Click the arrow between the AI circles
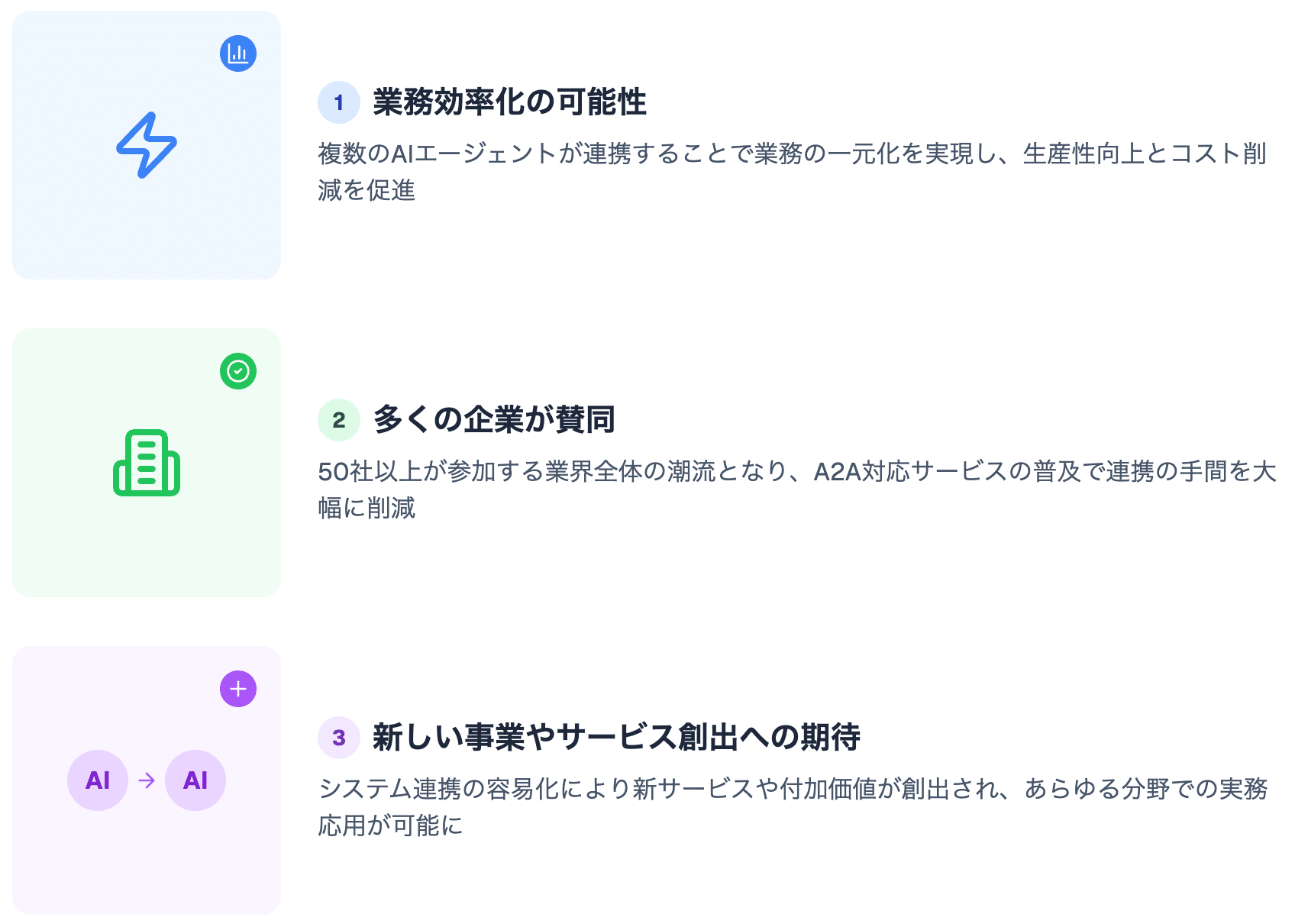This screenshot has width=1295, height=924. (x=147, y=780)
